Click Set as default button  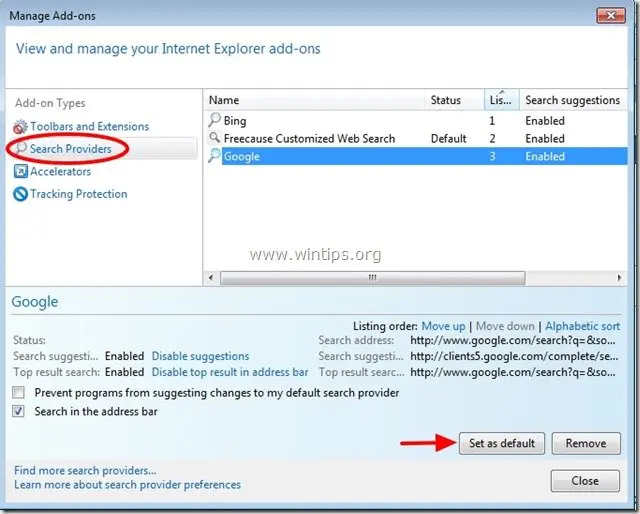[x=502, y=443]
